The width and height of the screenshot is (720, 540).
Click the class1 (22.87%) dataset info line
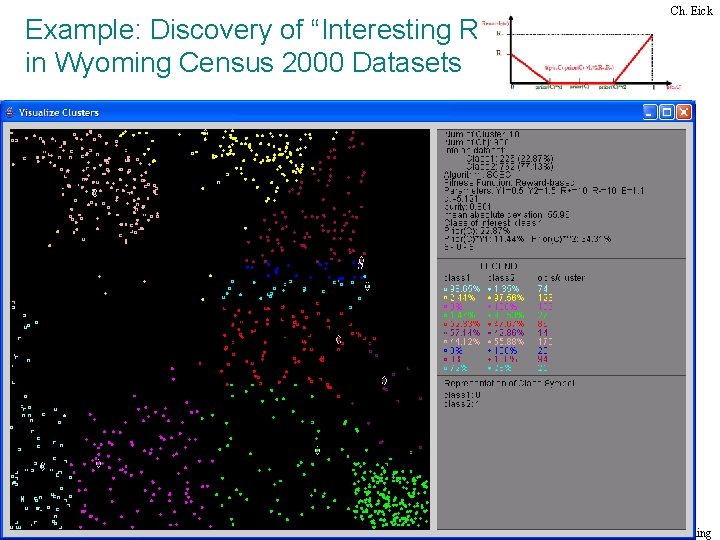(x=510, y=158)
